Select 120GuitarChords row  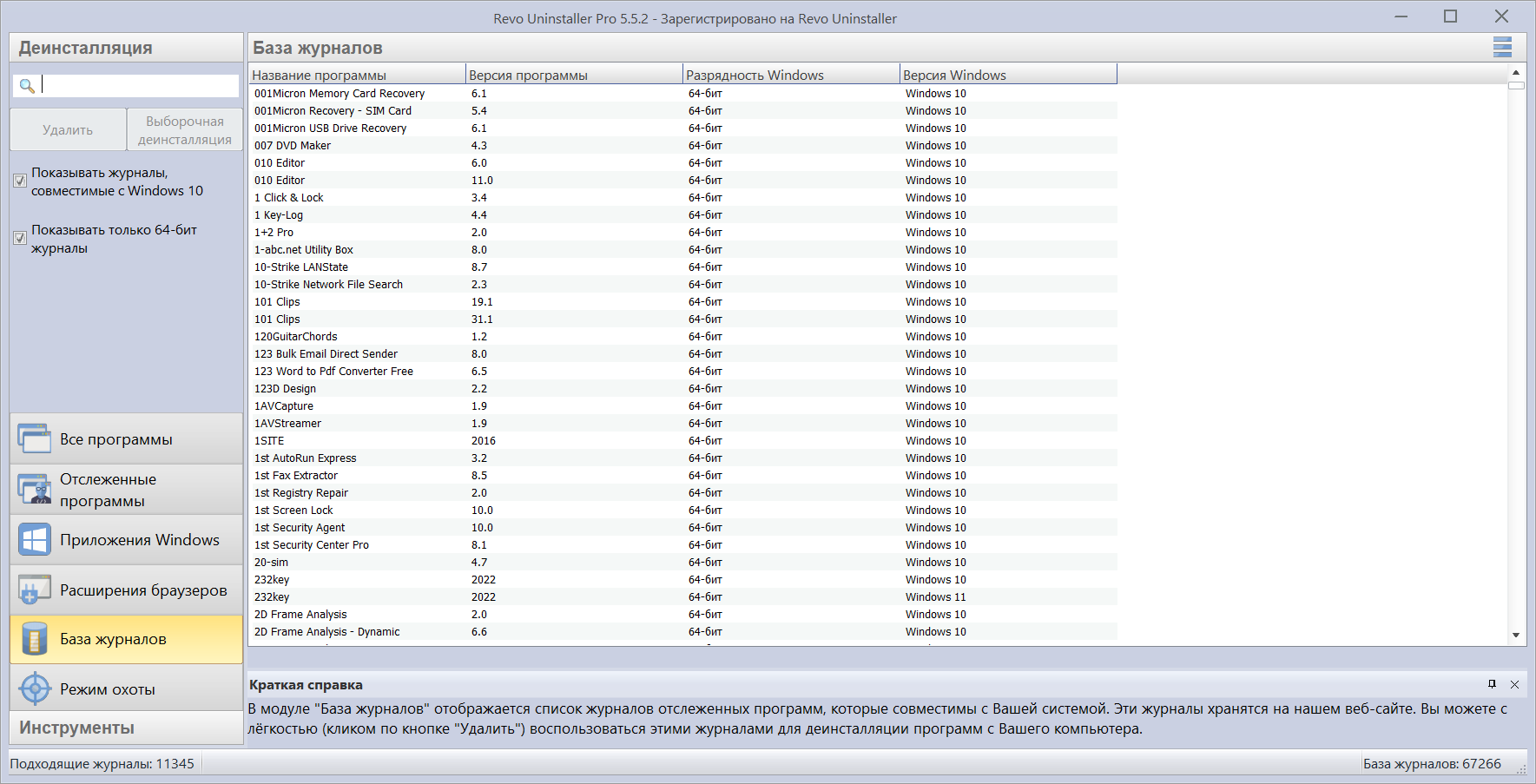pos(682,337)
